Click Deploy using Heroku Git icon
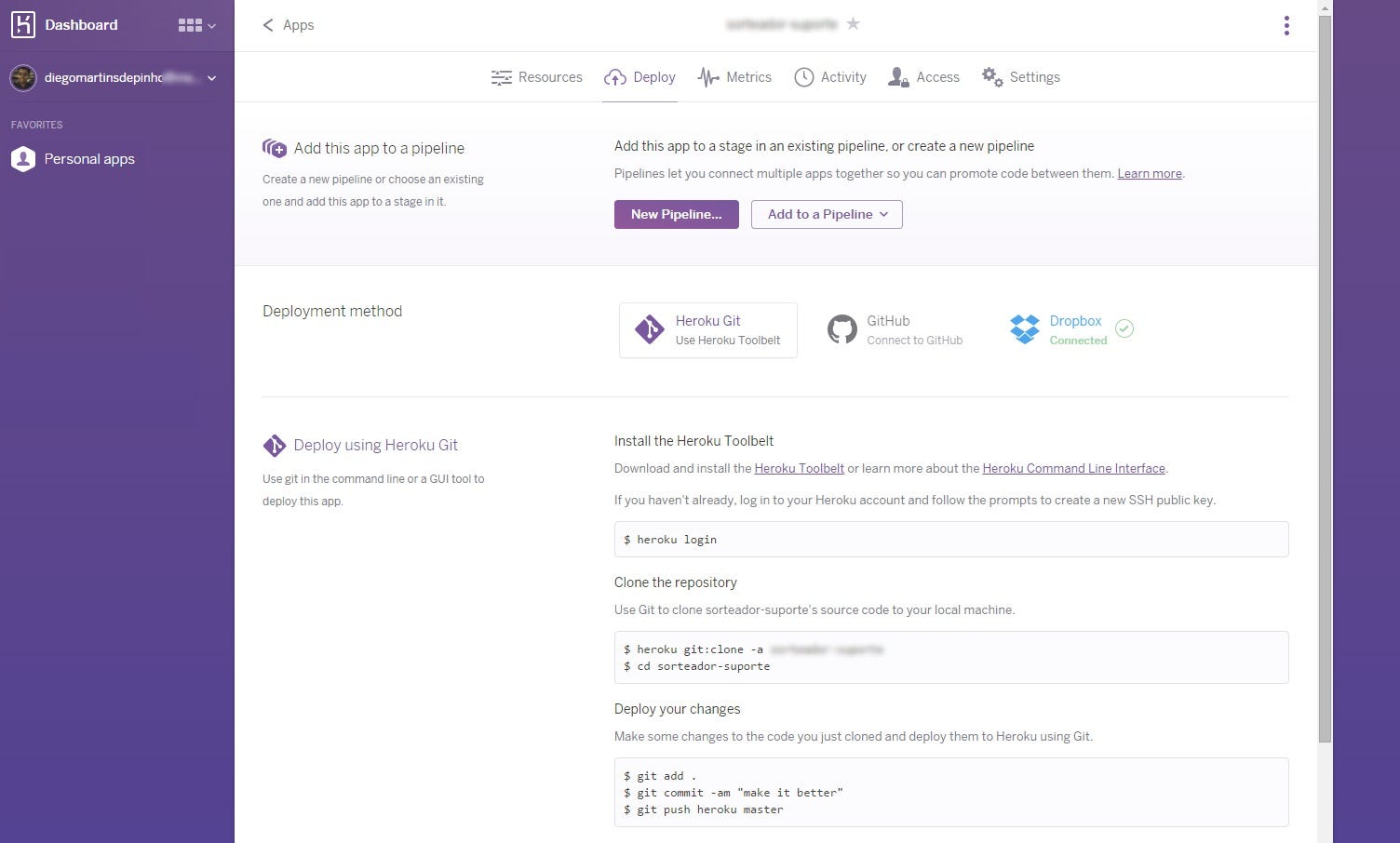This screenshot has height=843, width=1400. point(274,446)
